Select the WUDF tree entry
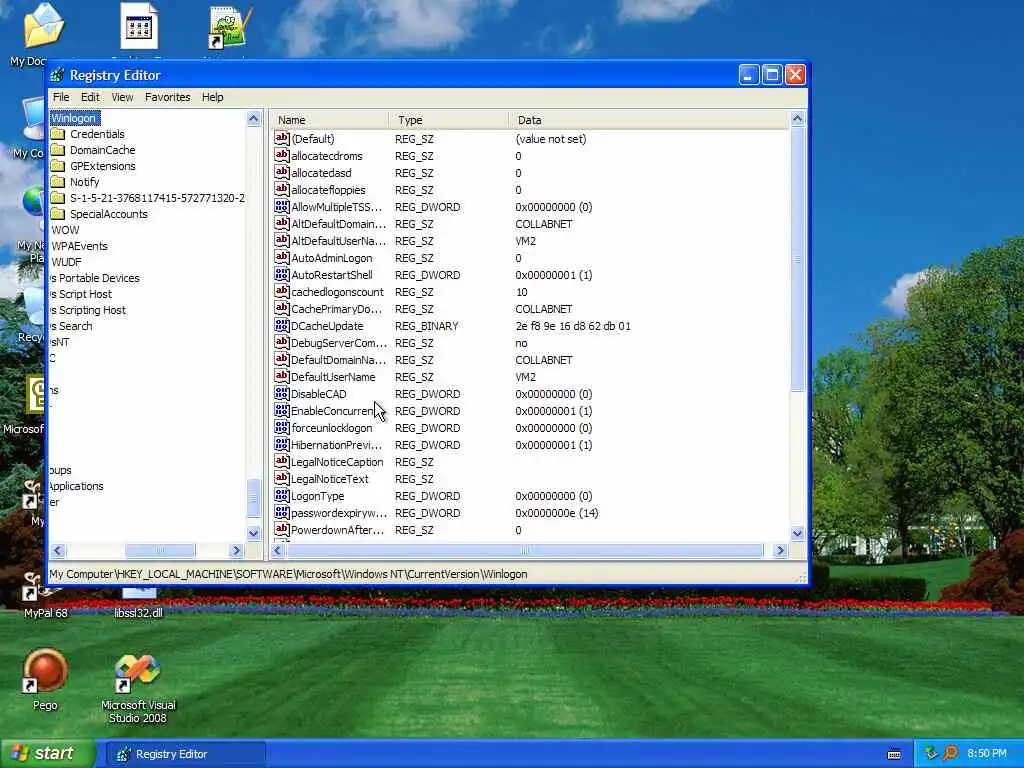The height and width of the screenshot is (768, 1024). coord(67,262)
